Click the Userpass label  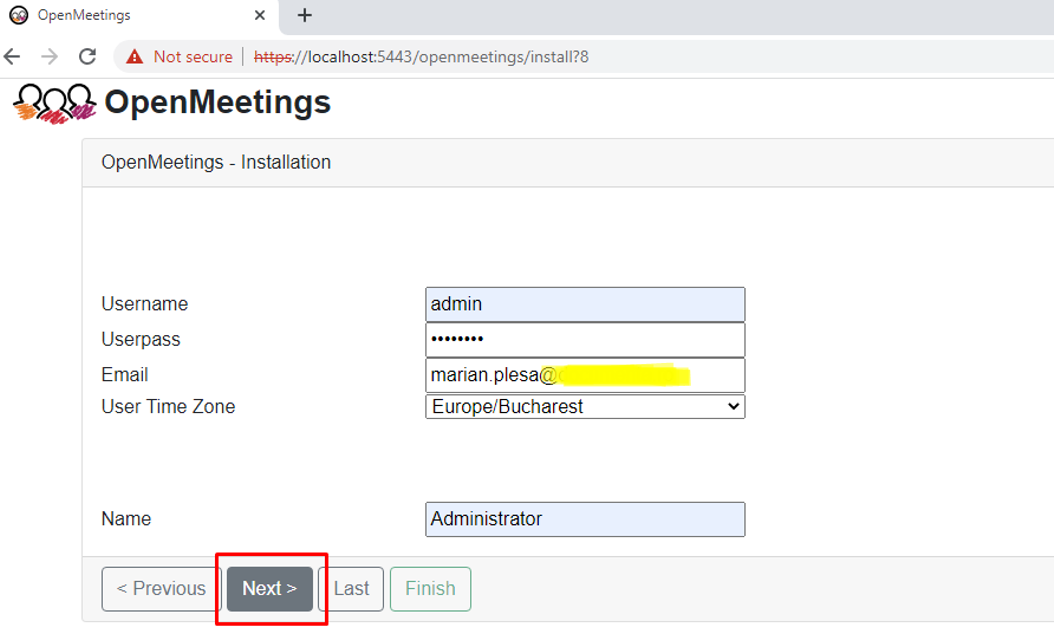pyautogui.click(x=141, y=340)
